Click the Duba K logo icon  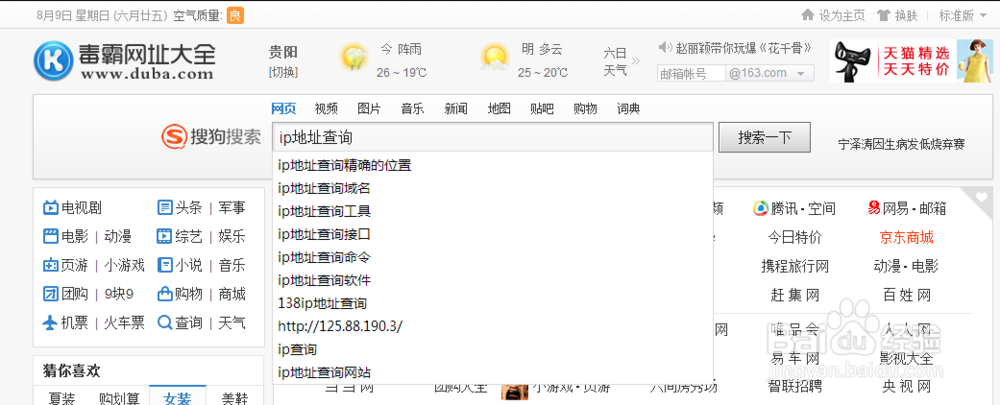pyautogui.click(x=54, y=60)
